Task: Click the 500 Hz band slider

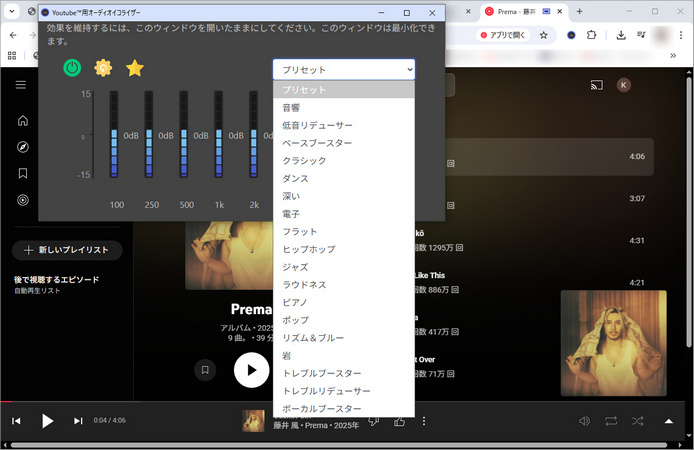Action: point(184,134)
